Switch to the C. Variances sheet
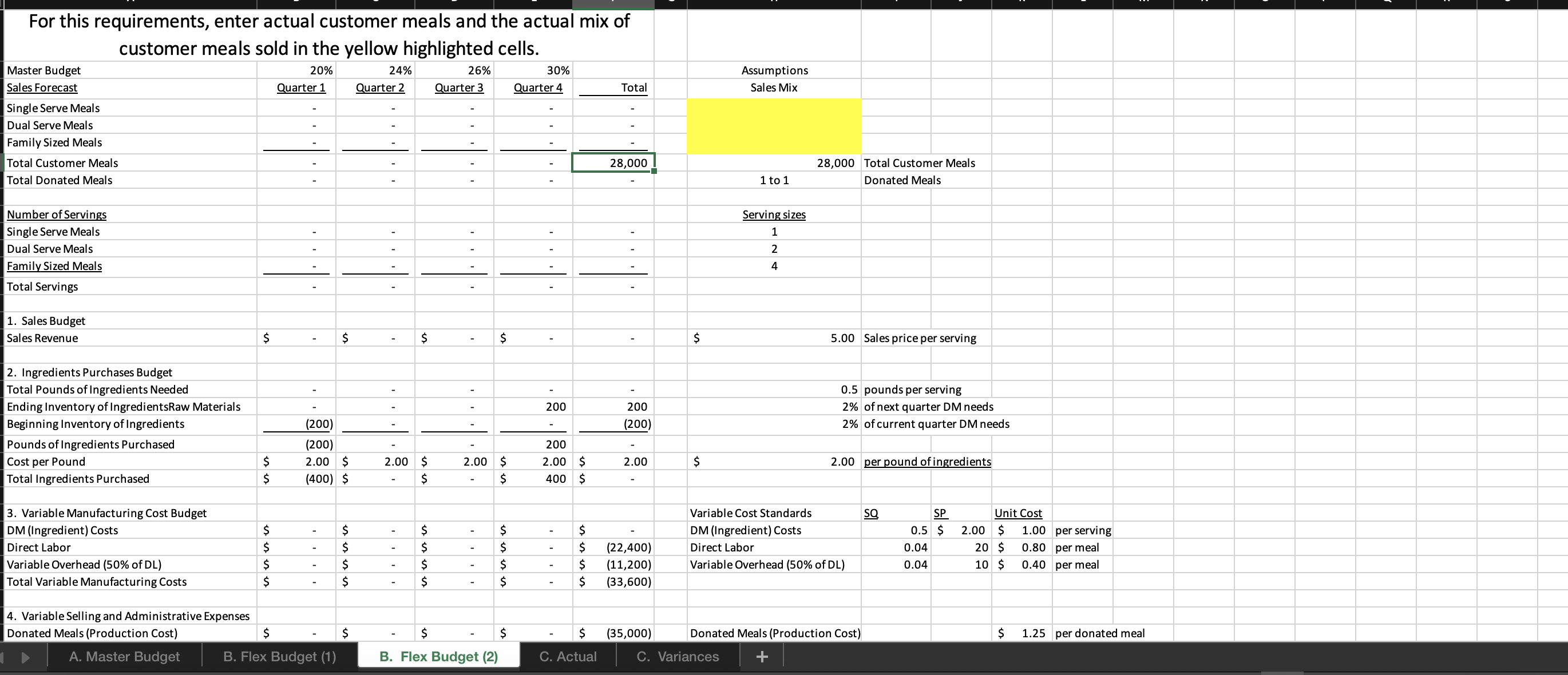Image resolution: width=1568 pixels, height=675 pixels. pos(677,656)
